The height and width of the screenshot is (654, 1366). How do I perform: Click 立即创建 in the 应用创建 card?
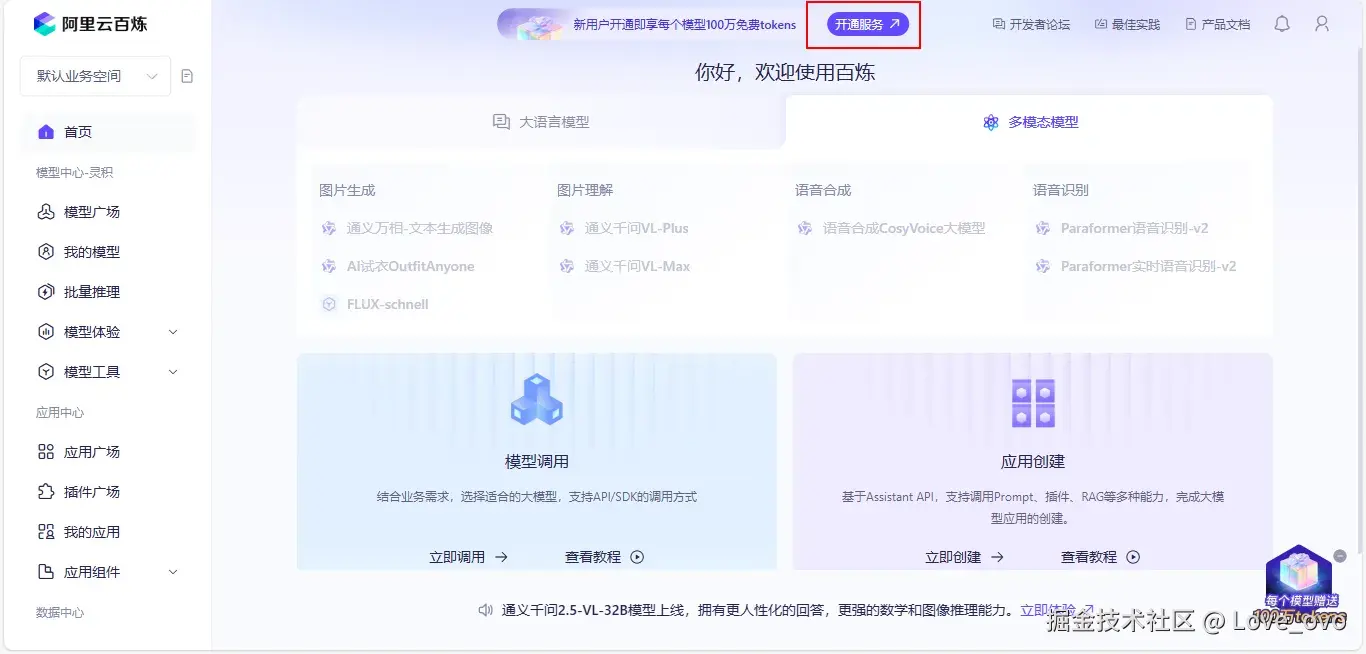(x=965, y=557)
